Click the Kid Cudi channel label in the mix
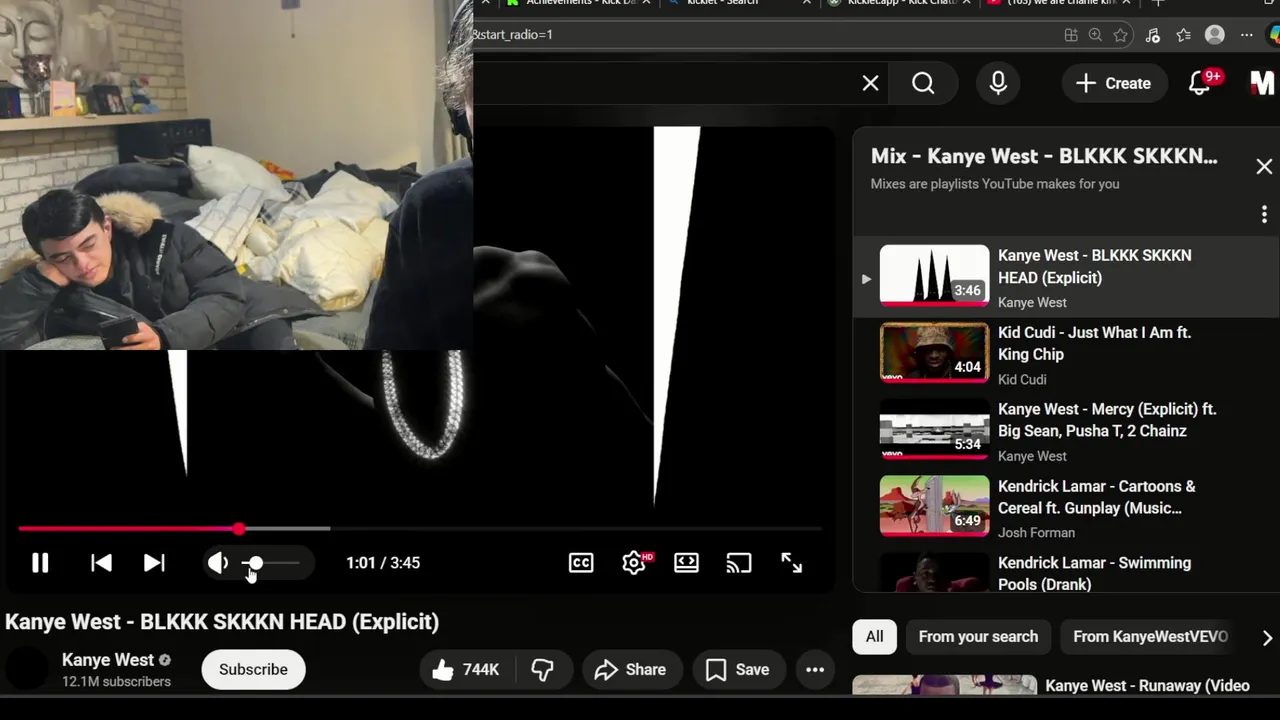The width and height of the screenshot is (1280, 720). (x=1022, y=380)
